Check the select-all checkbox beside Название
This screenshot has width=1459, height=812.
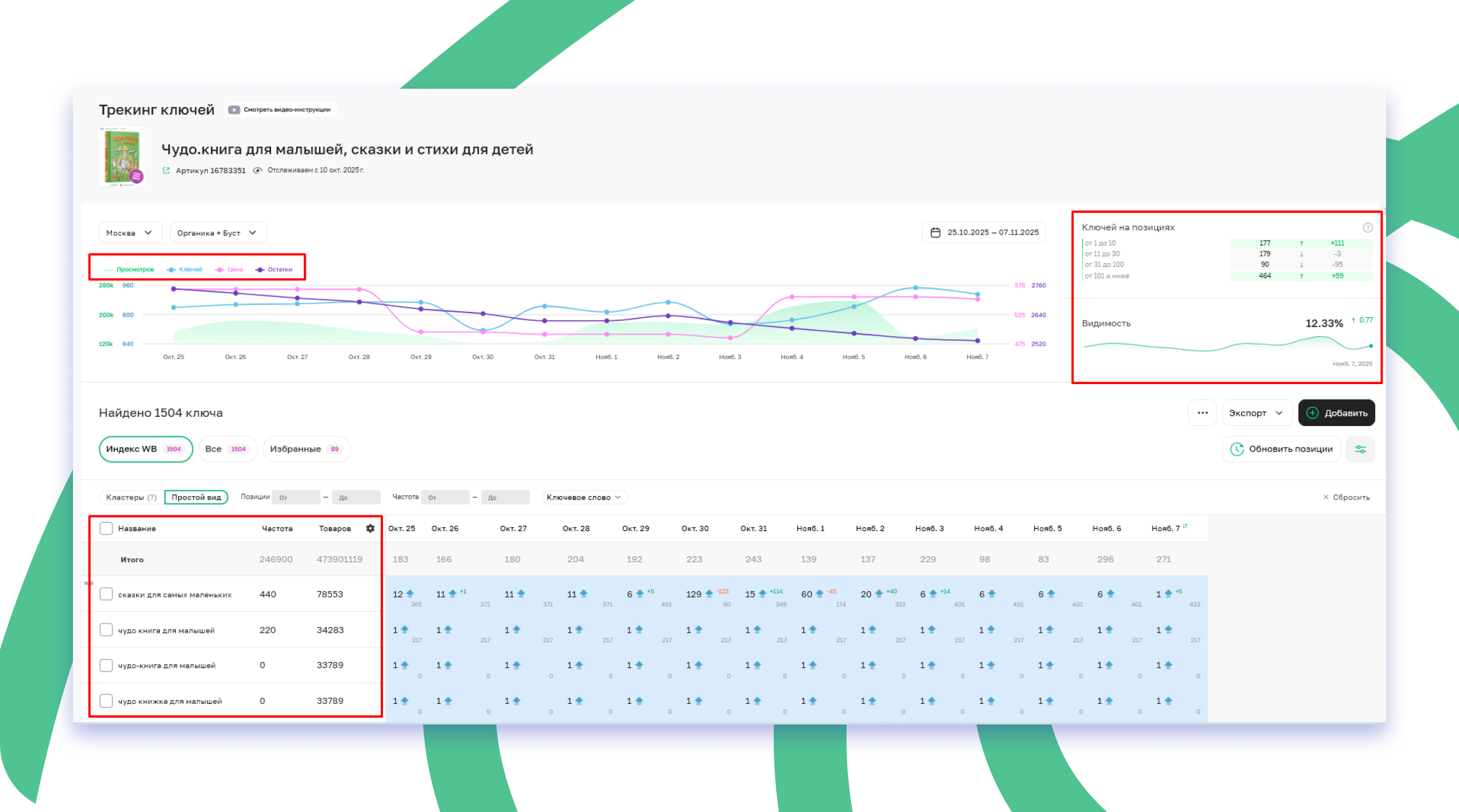[x=106, y=528]
